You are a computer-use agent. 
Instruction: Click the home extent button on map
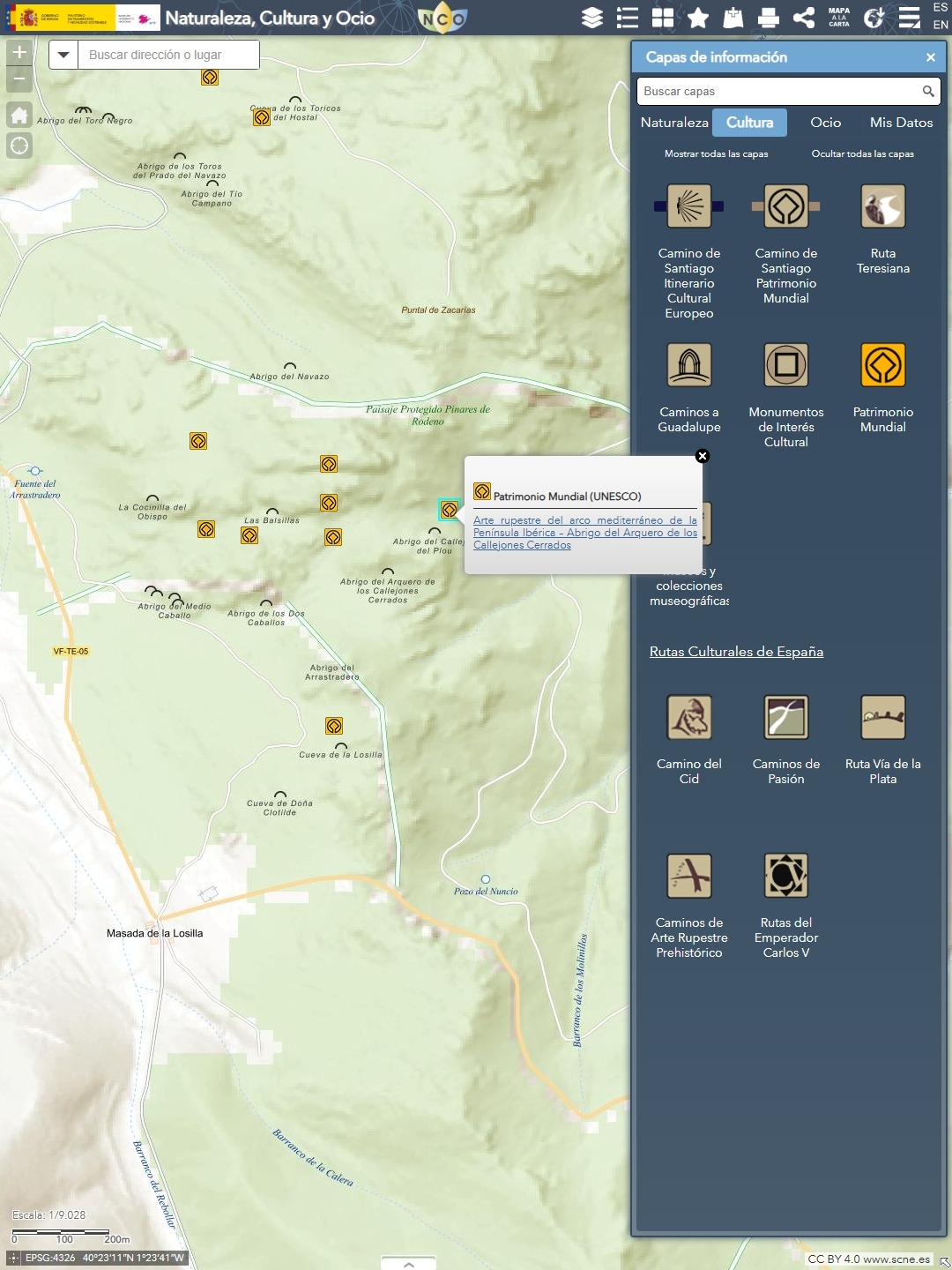click(x=19, y=115)
